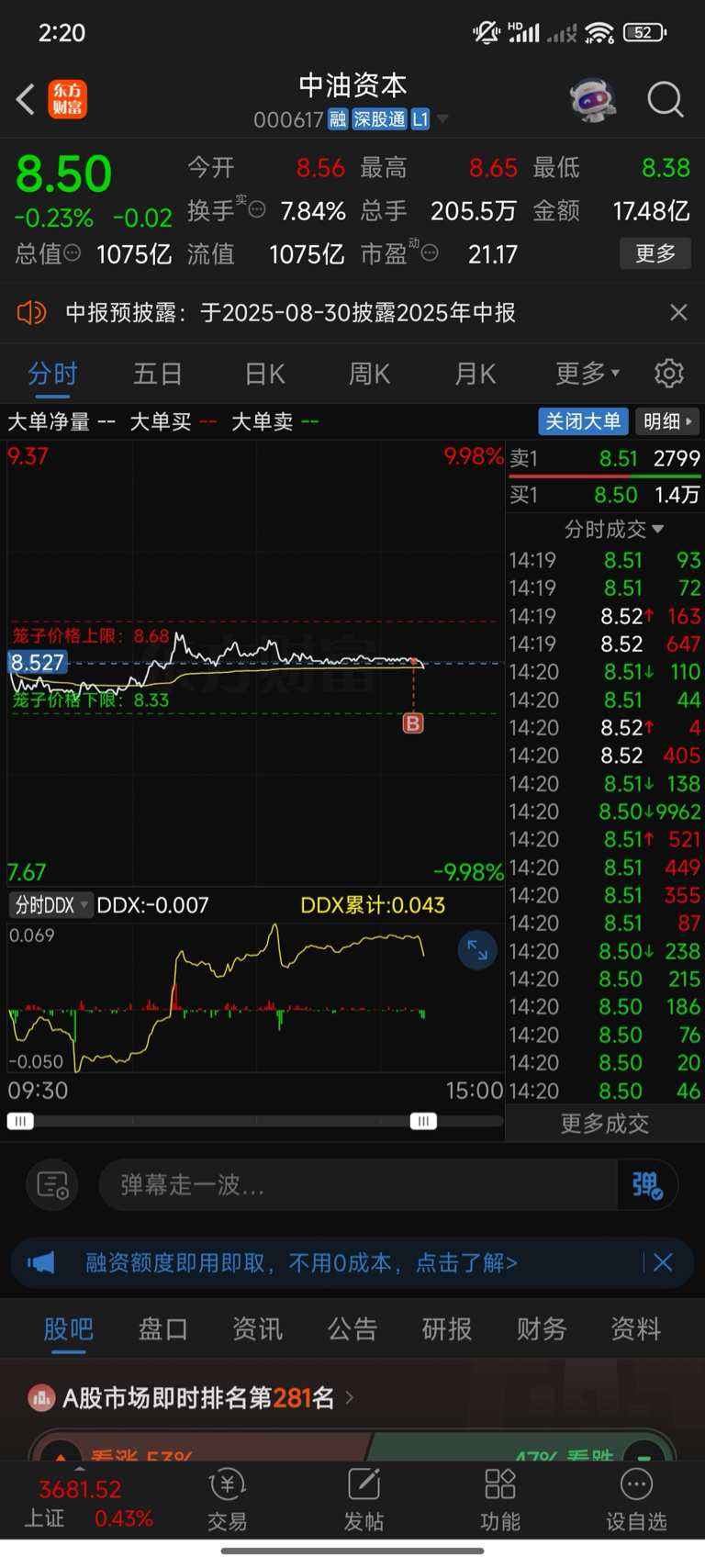Screen dimensions: 705x1568
Task: Open the 东方财富 logo icon
Action: click(68, 99)
